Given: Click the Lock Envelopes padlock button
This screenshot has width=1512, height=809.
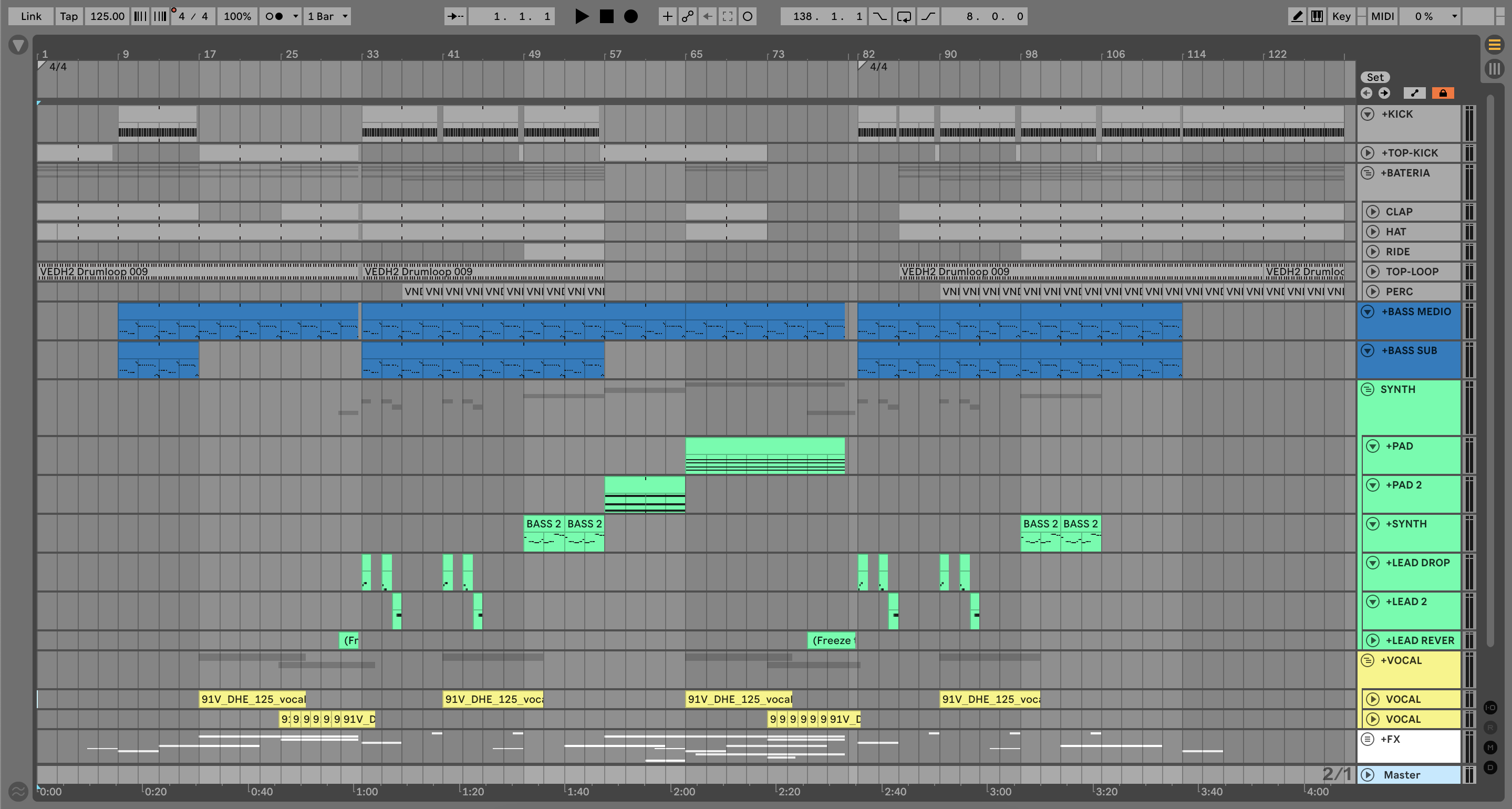Looking at the screenshot, I should point(1442,93).
